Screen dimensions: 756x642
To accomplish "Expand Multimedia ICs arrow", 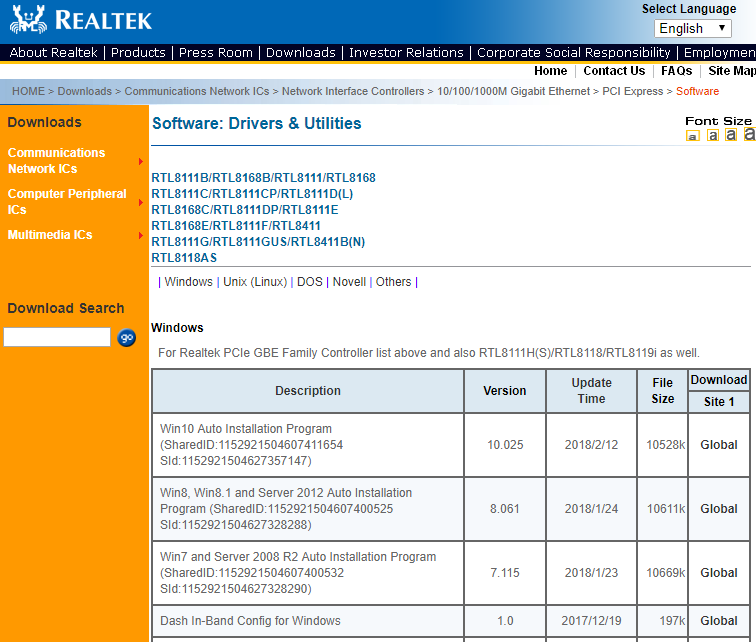I will click(141, 235).
